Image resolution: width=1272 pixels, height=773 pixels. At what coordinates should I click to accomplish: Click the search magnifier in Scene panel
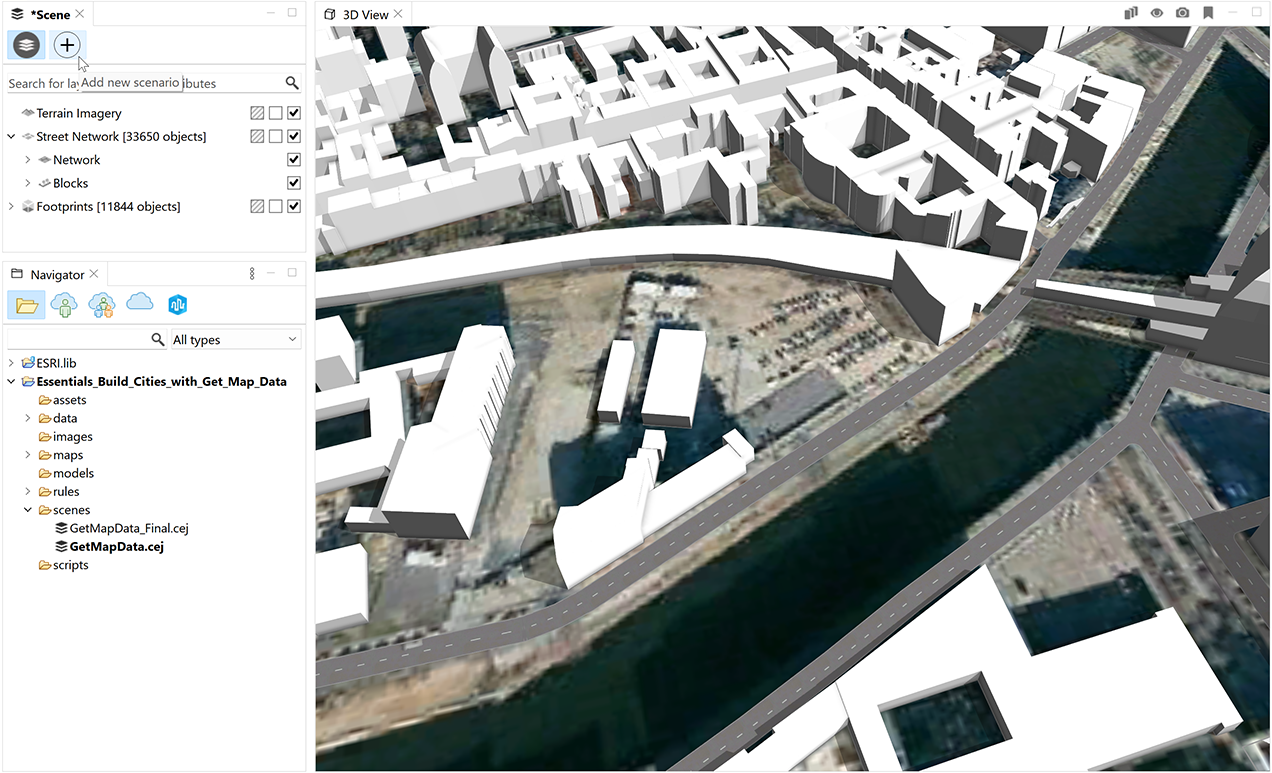(292, 83)
